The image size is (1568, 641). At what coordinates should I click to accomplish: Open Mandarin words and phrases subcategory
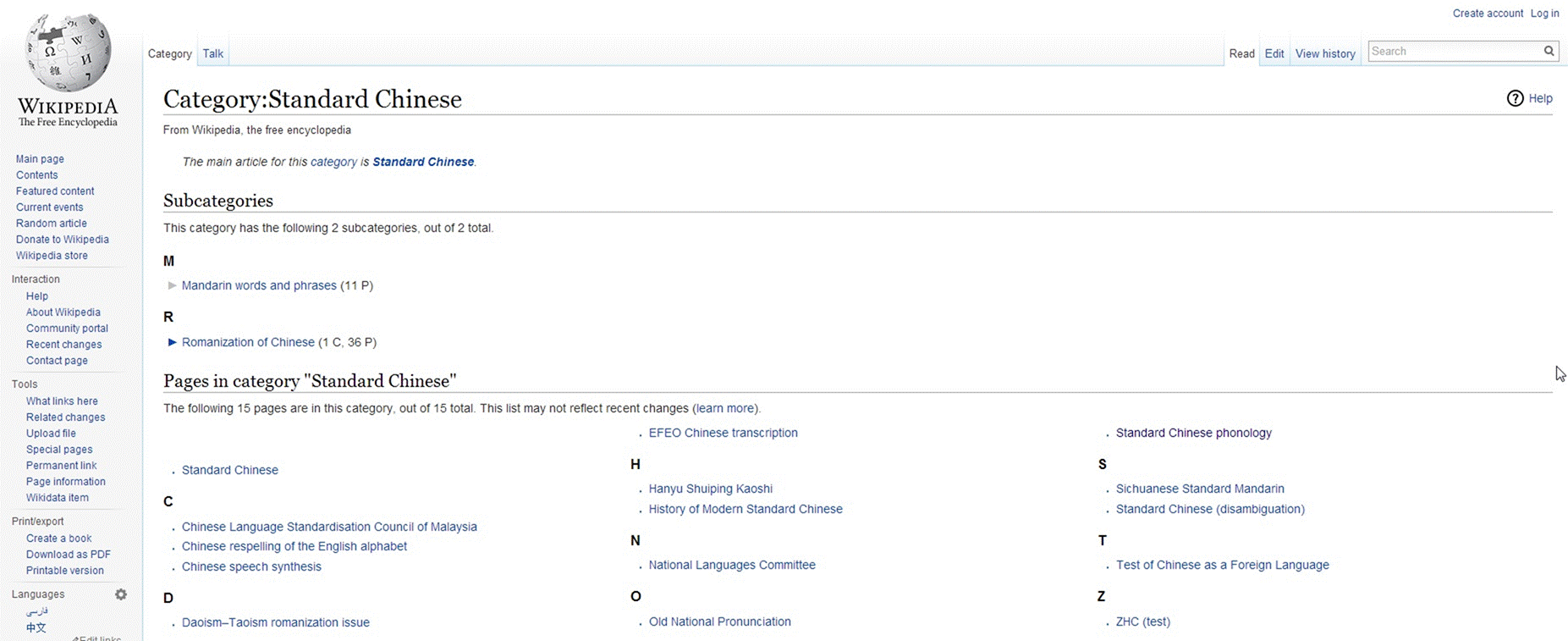259,285
